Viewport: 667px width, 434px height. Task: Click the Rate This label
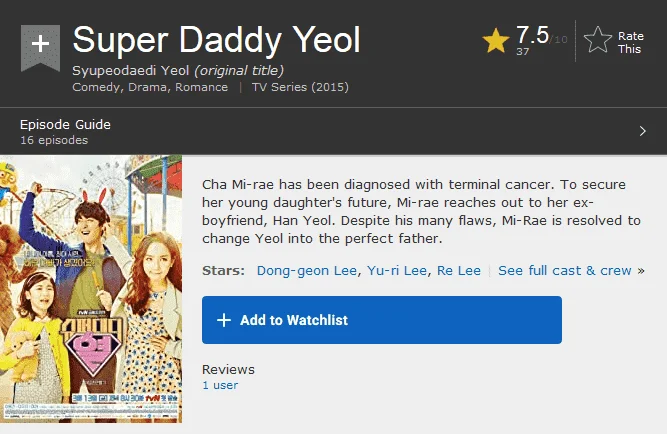(x=630, y=43)
